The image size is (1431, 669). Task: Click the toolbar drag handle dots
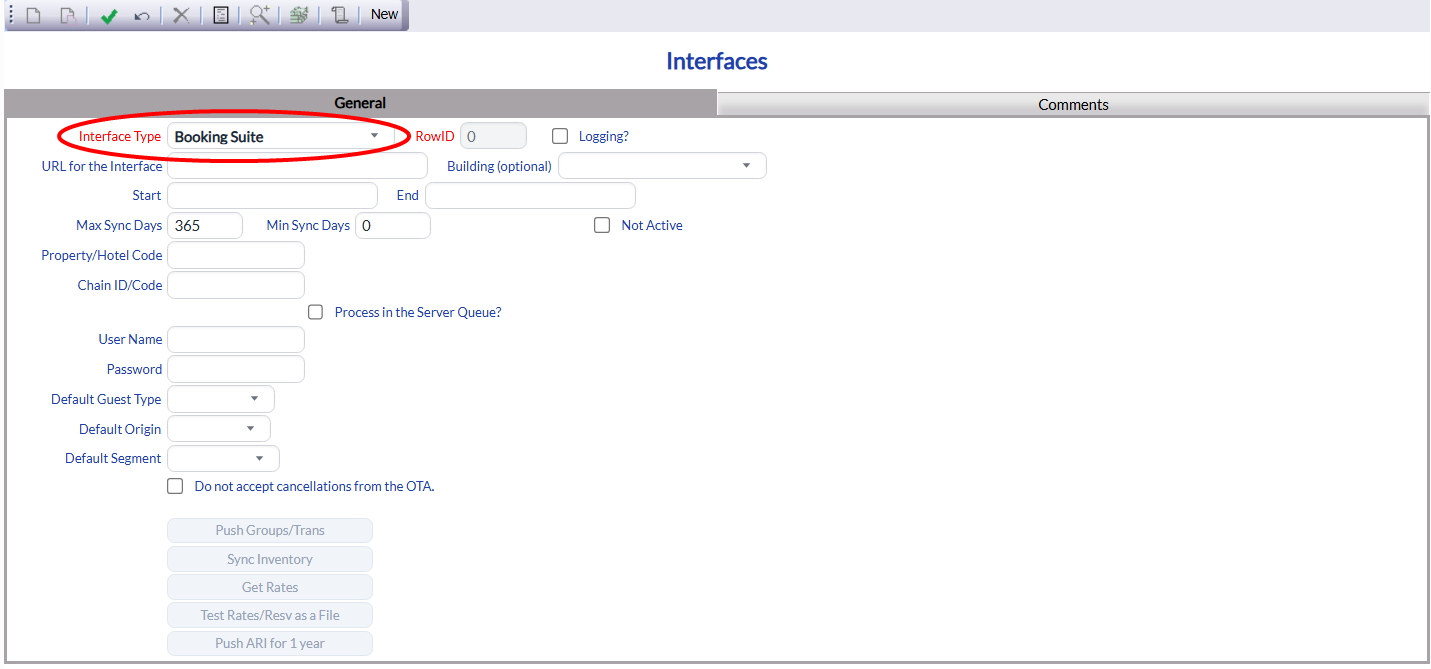coord(11,15)
